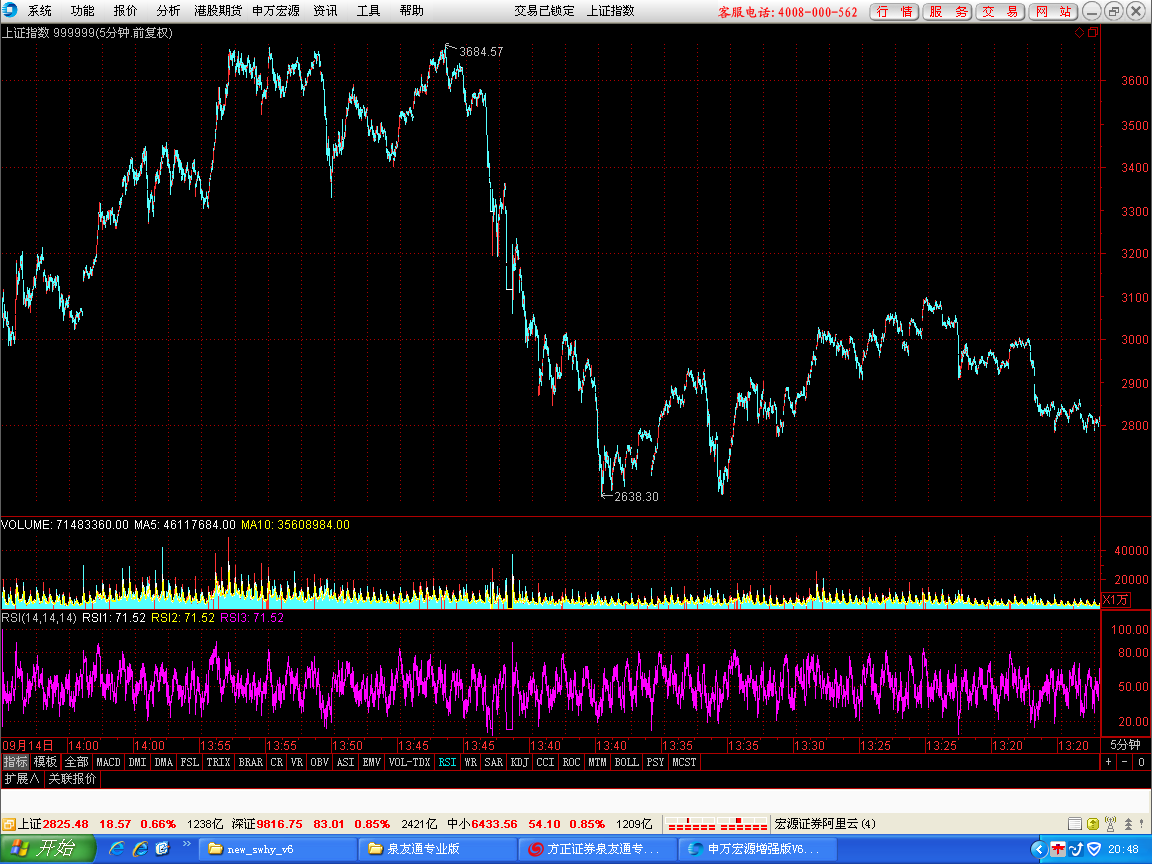Launch second Internet Explorer quick-launch icon
1152x864 pixels.
[x=140, y=849]
